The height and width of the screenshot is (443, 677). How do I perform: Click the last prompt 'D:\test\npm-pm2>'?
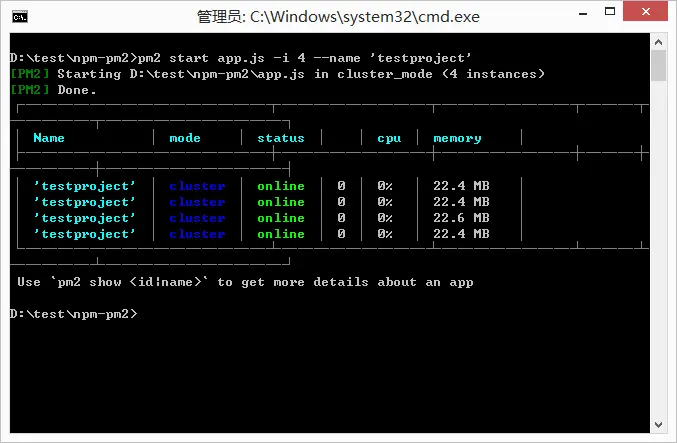(x=73, y=314)
